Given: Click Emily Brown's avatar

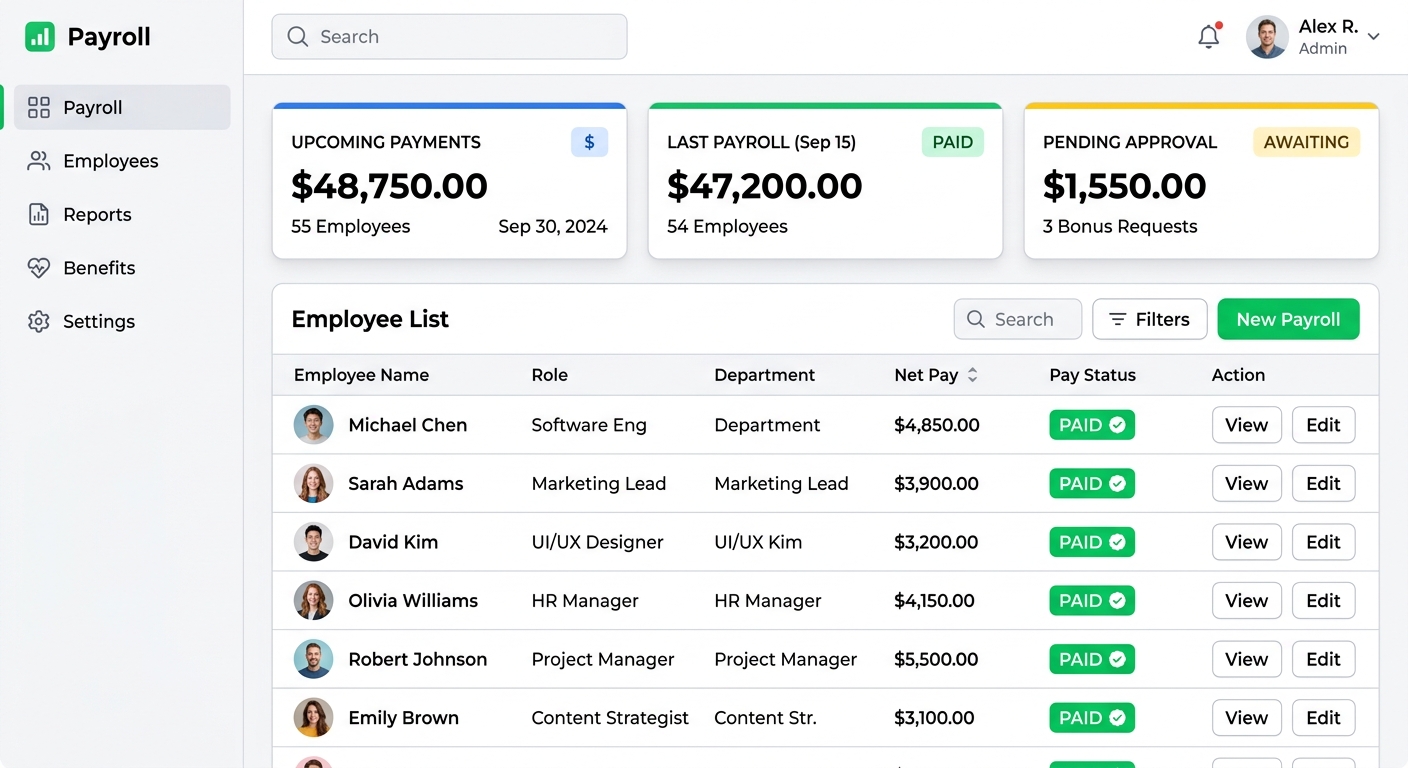Looking at the screenshot, I should point(313,717).
